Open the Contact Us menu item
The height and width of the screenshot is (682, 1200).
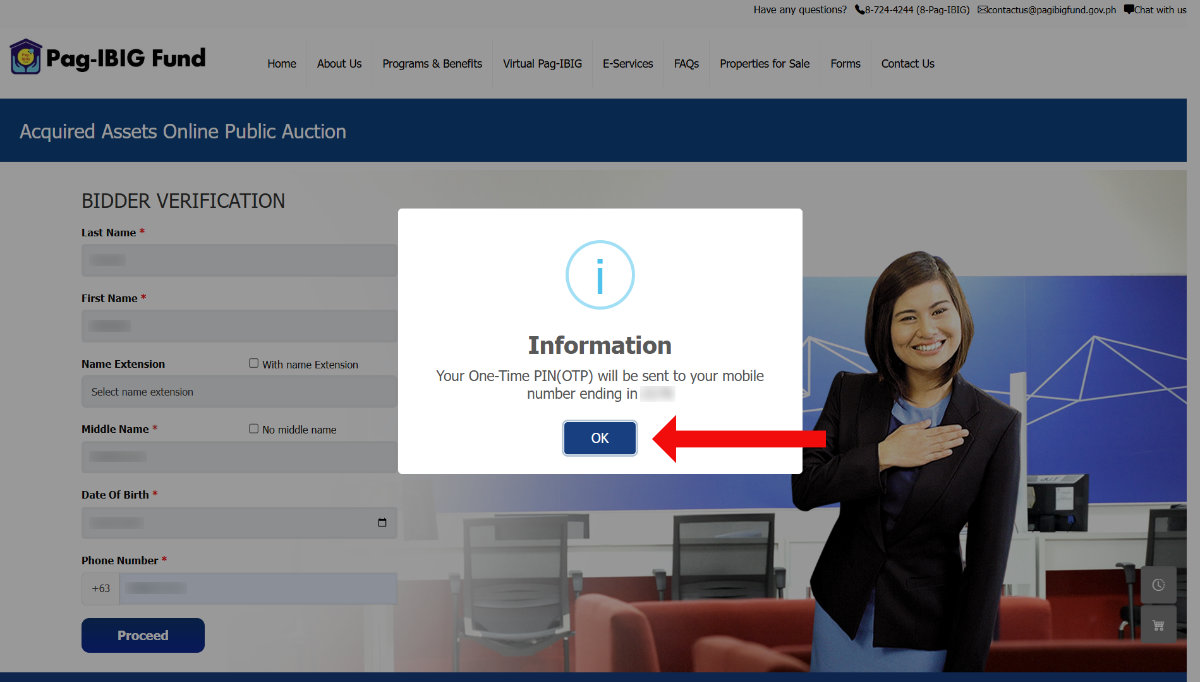pos(908,64)
